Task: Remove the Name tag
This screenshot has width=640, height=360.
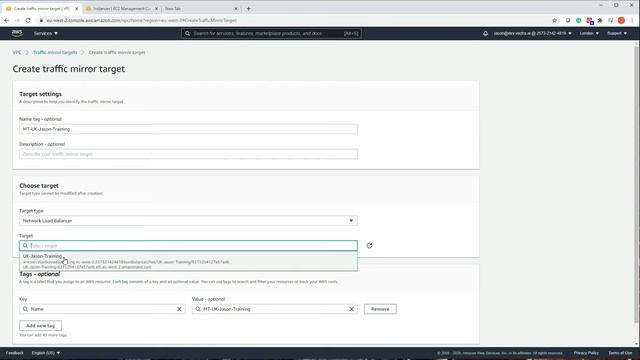Action: coord(380,309)
